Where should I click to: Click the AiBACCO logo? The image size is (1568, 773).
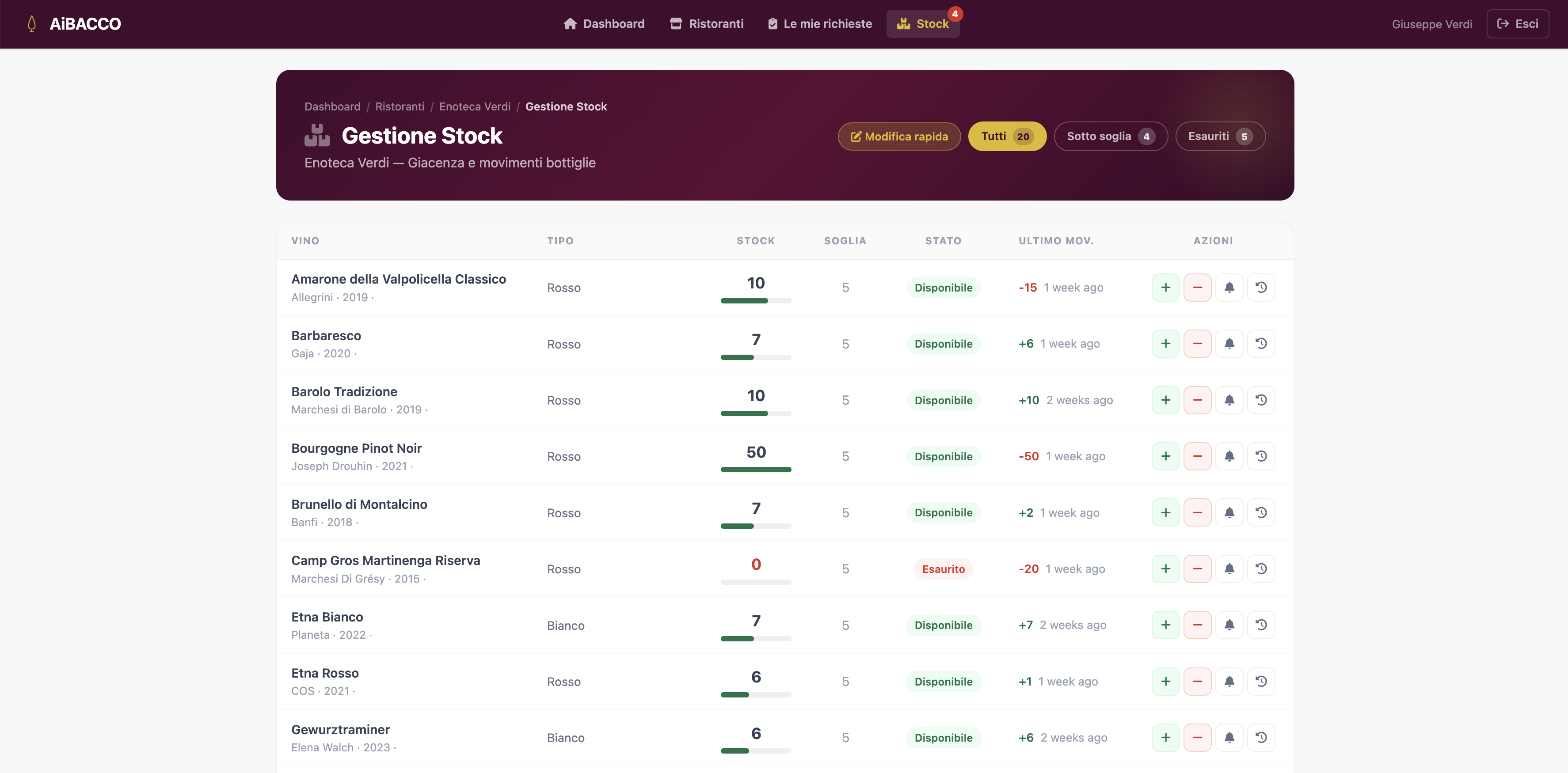(74, 24)
